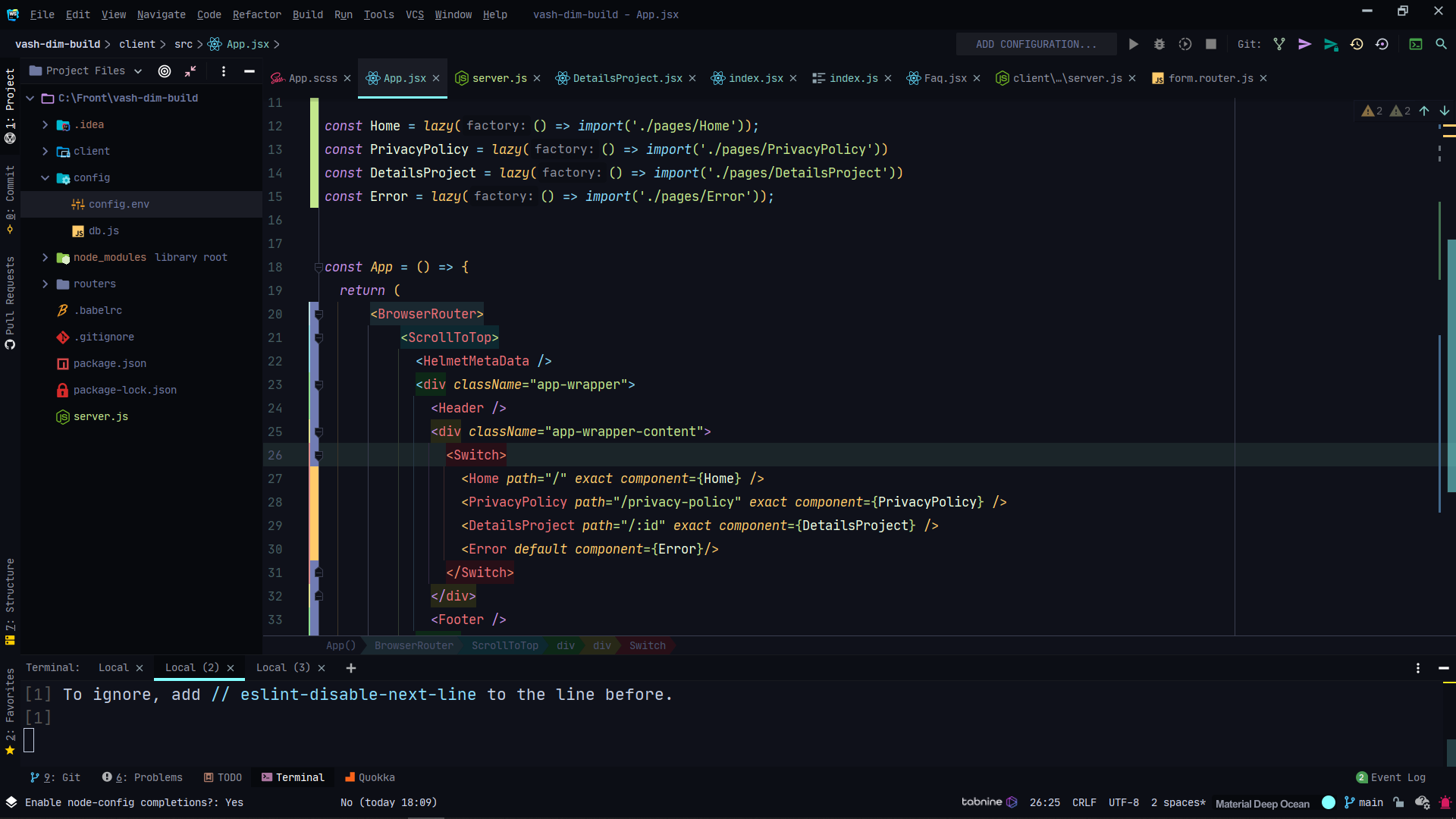The width and height of the screenshot is (1456, 819).
Task: Open Git show history clock icon
Action: pyautogui.click(x=1357, y=45)
